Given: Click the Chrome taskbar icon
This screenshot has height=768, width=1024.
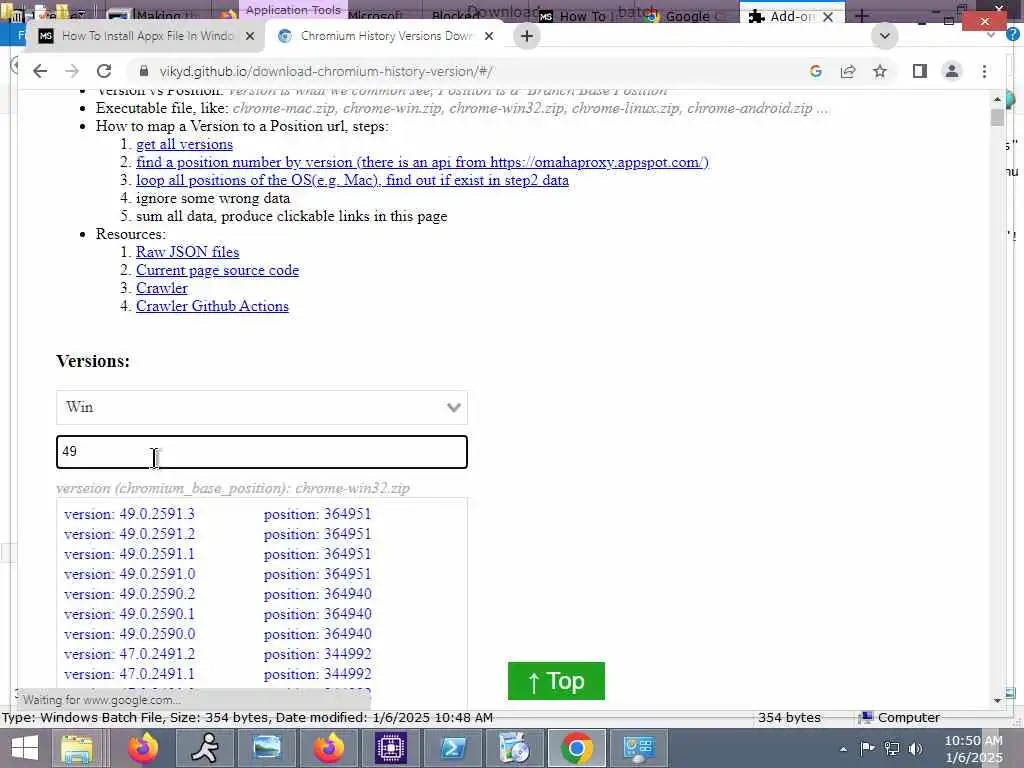Looking at the screenshot, I should (x=577, y=748).
